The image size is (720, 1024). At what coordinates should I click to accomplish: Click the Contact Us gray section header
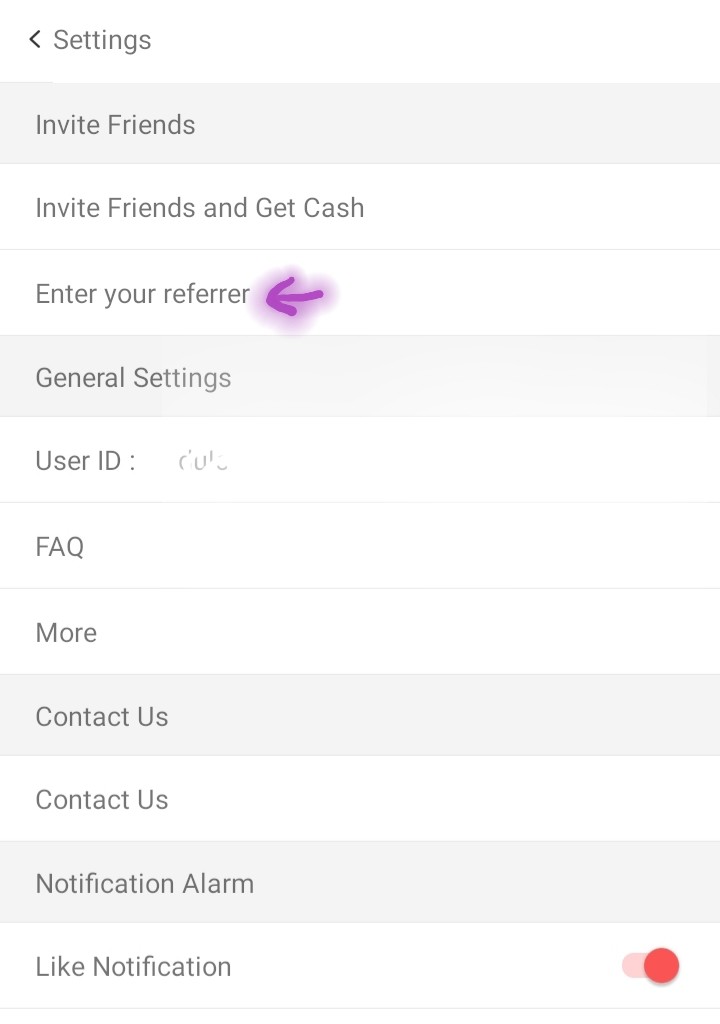102,717
